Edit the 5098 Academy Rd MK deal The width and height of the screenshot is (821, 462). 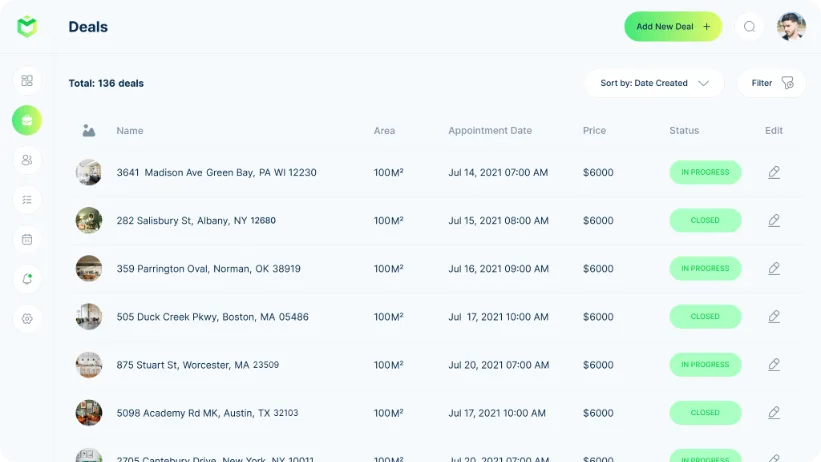click(x=774, y=413)
